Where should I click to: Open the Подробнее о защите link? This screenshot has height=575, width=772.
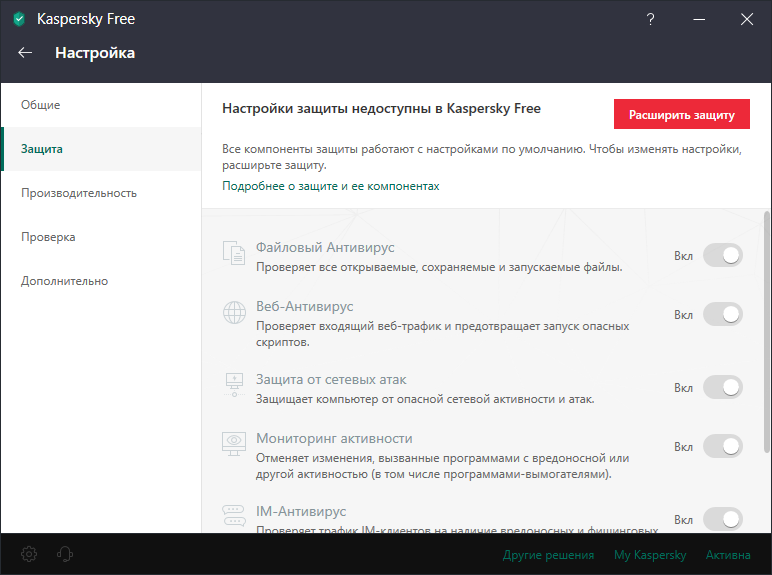[x=330, y=186]
